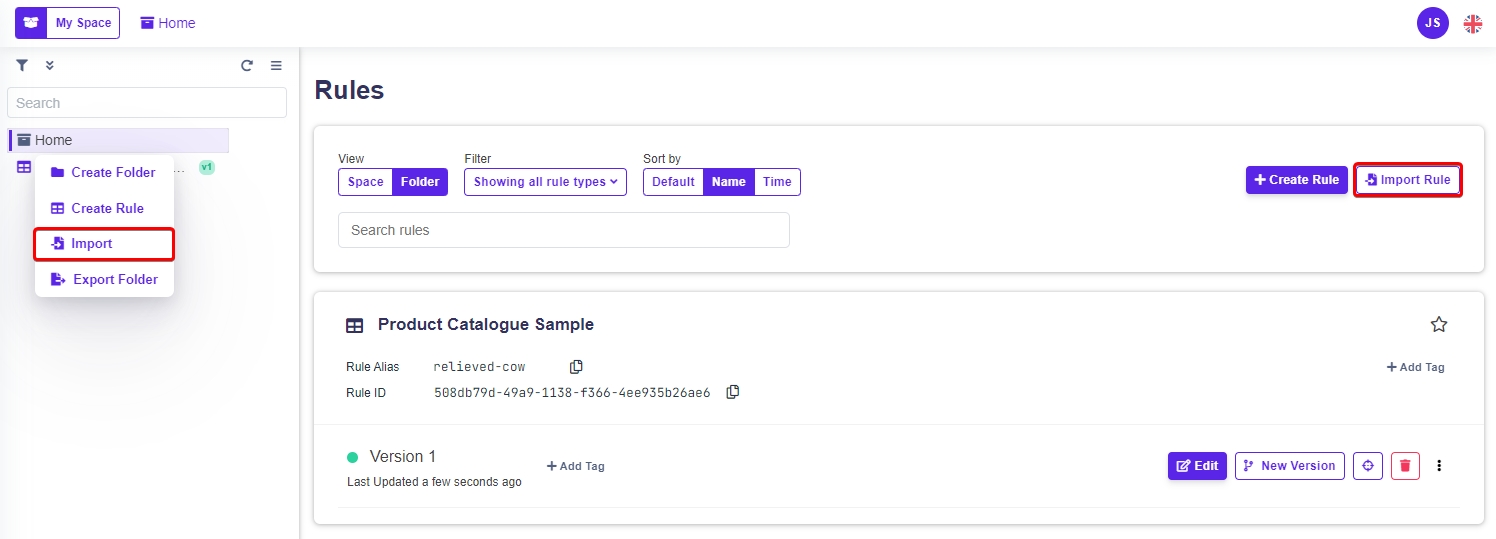Sort rules by Time
The height and width of the screenshot is (539, 1496).
pos(777,182)
